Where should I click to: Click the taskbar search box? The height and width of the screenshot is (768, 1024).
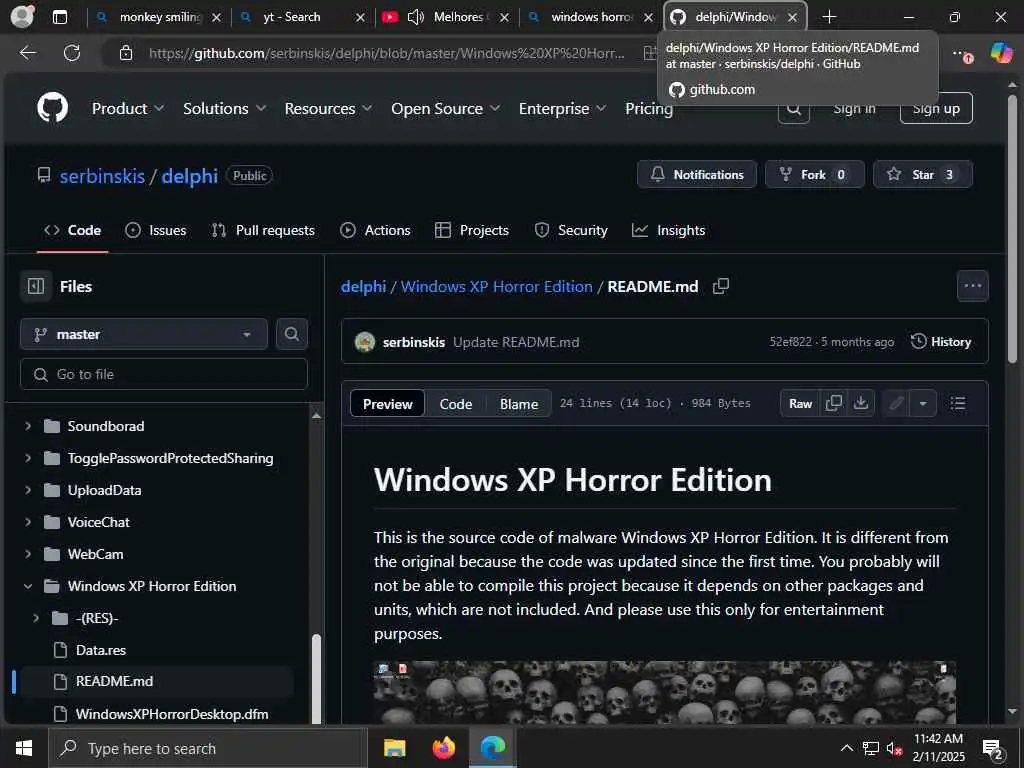click(208, 748)
